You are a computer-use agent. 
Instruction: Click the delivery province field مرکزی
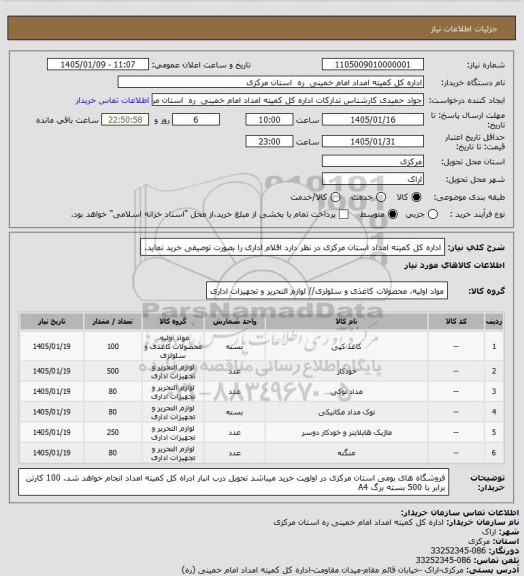tap(373, 161)
